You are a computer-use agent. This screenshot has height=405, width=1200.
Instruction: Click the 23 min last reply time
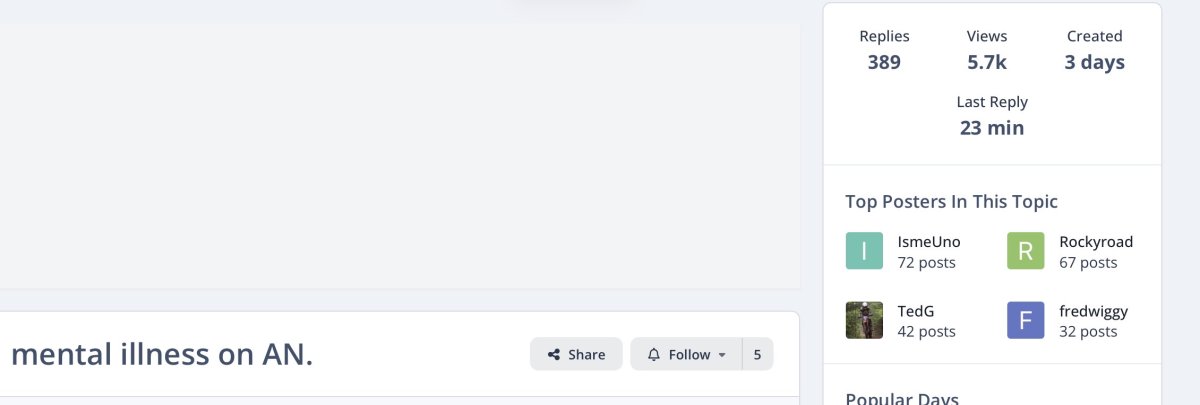point(992,128)
